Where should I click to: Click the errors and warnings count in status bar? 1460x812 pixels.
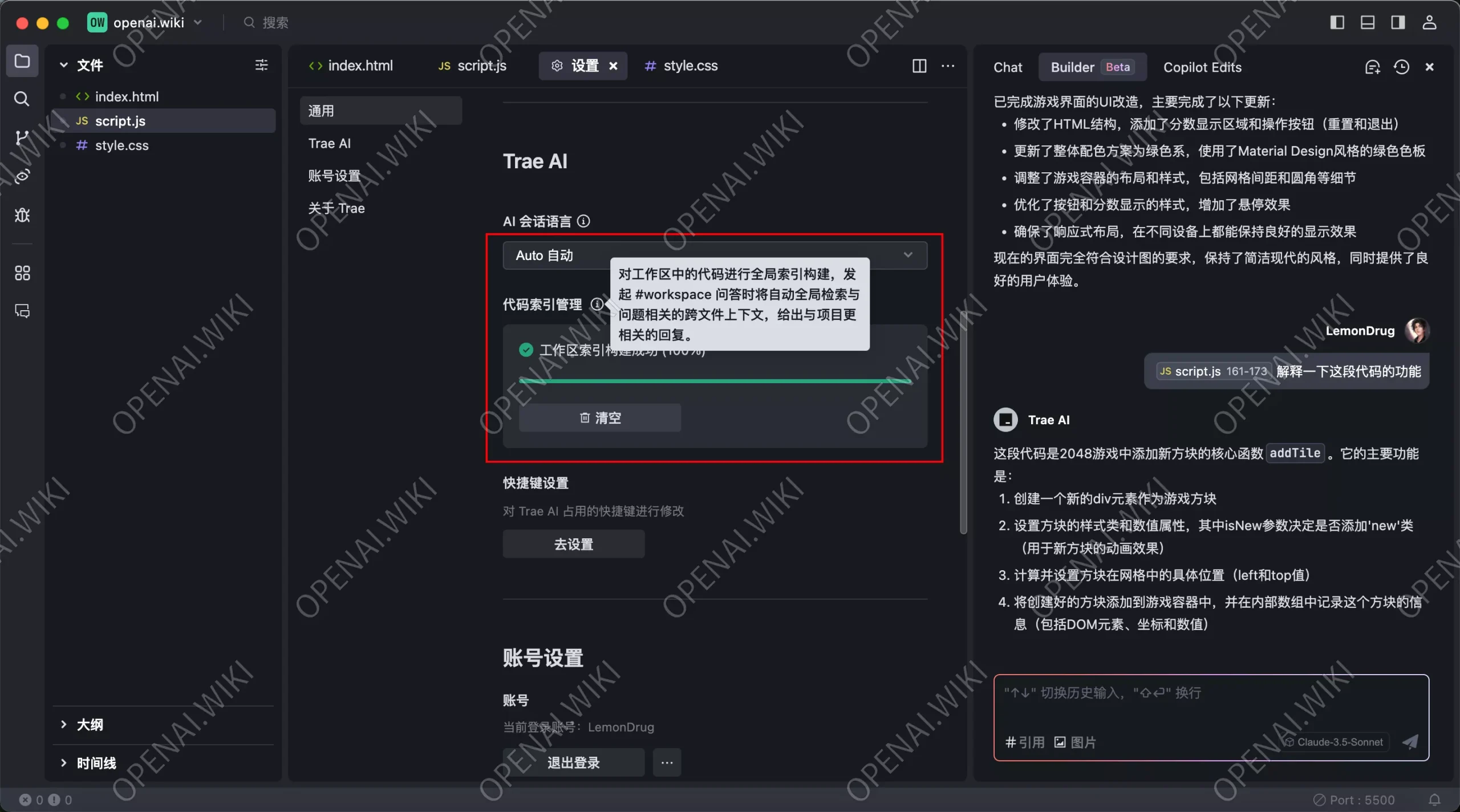[46, 799]
